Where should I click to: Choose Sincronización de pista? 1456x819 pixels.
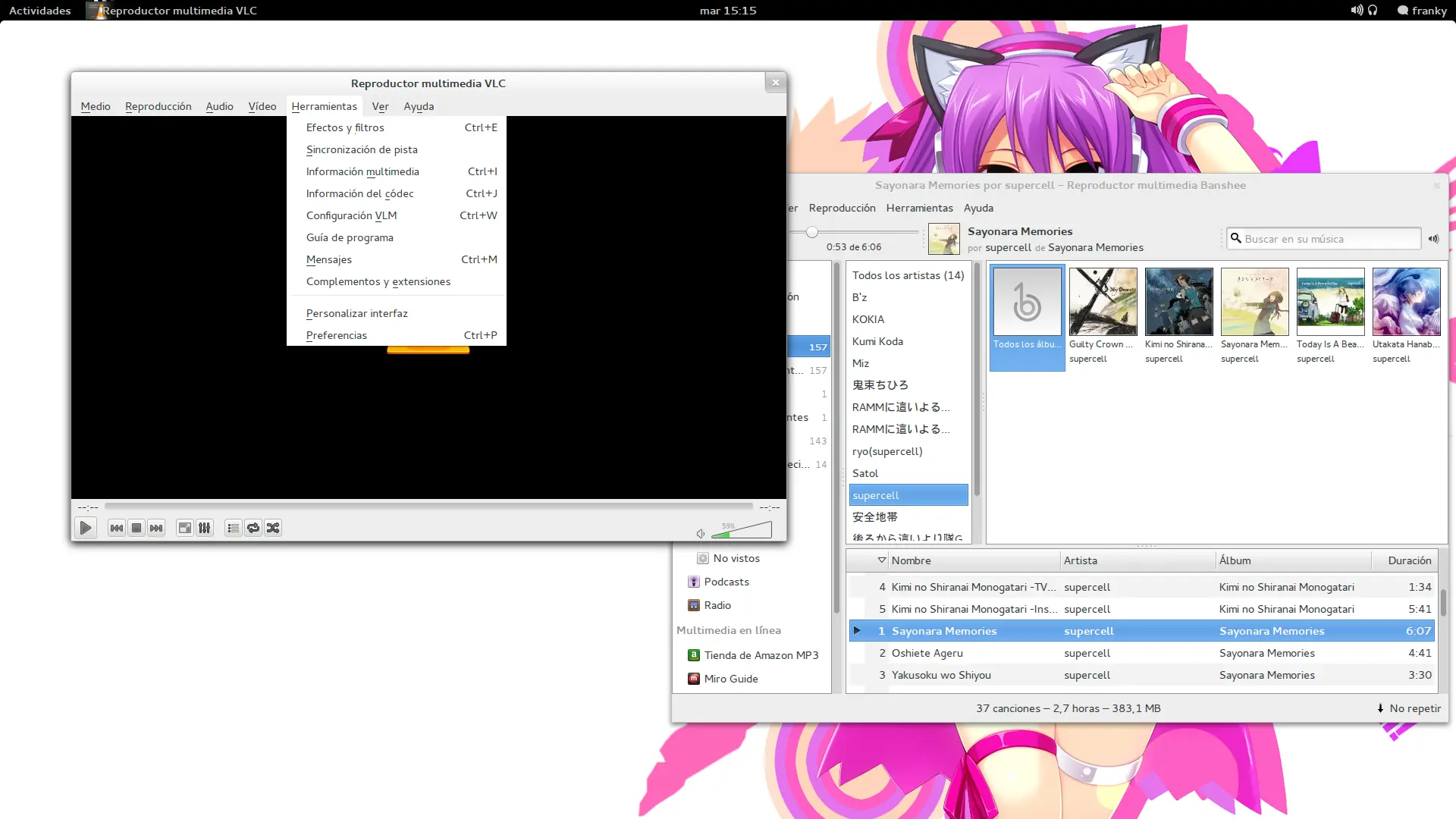pyautogui.click(x=397, y=149)
